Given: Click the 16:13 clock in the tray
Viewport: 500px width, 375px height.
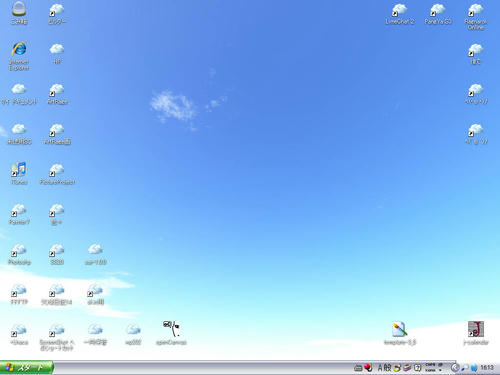Looking at the screenshot, I should [x=487, y=368].
